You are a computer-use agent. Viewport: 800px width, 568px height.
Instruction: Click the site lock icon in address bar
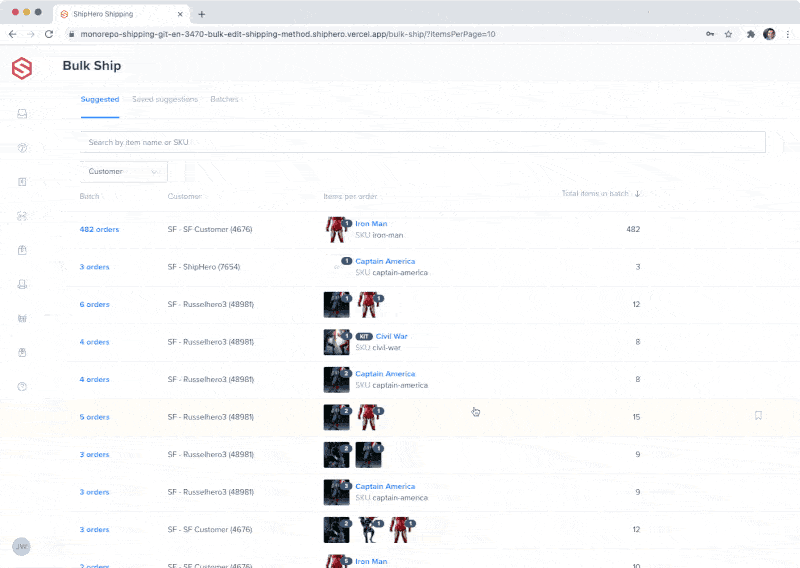click(x=71, y=34)
